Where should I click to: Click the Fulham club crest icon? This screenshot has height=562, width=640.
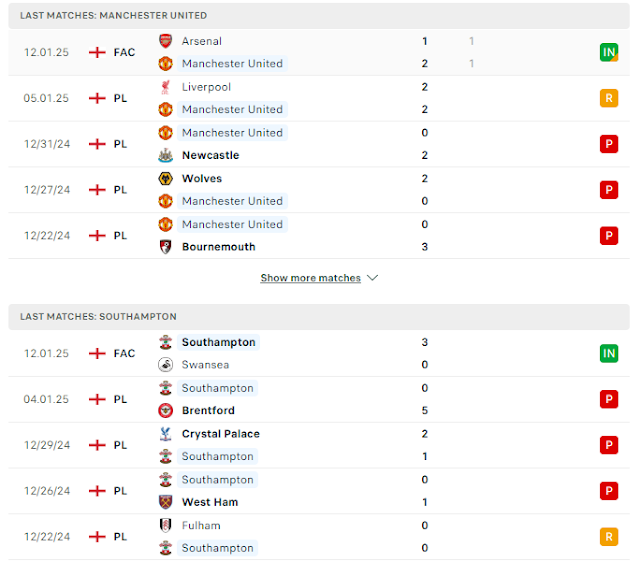click(165, 526)
